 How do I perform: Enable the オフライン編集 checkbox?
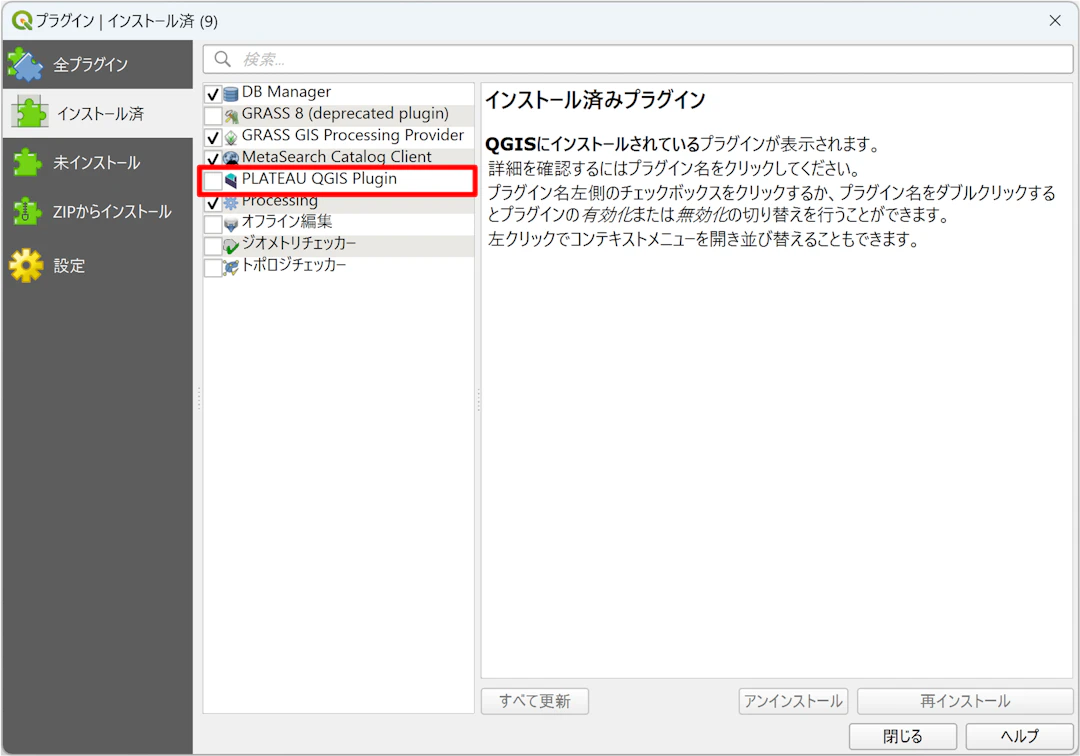coord(213,224)
